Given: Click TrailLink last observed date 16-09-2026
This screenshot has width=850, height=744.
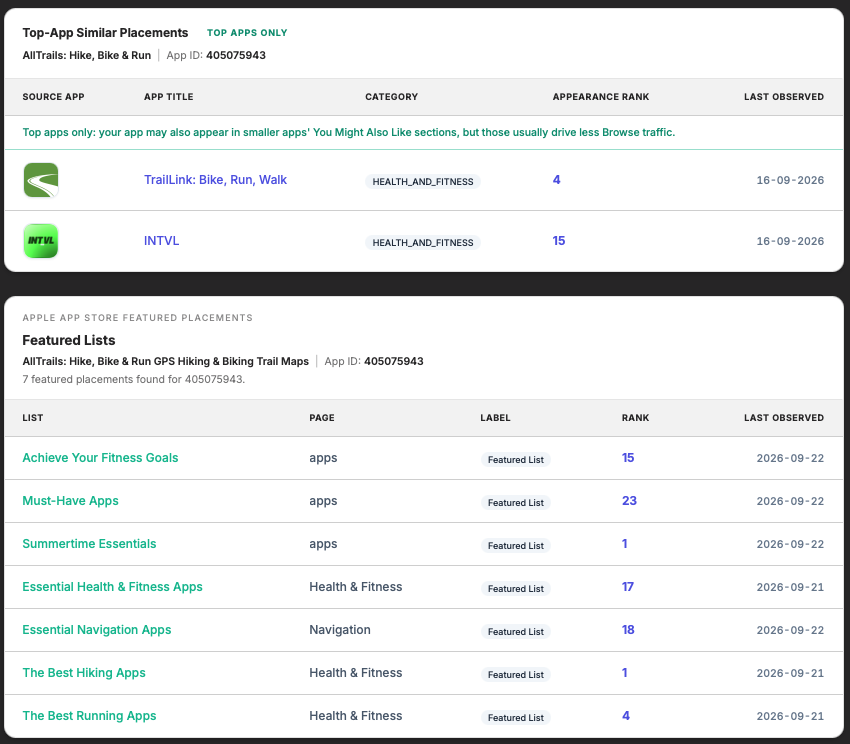Looking at the screenshot, I should click(x=790, y=181).
